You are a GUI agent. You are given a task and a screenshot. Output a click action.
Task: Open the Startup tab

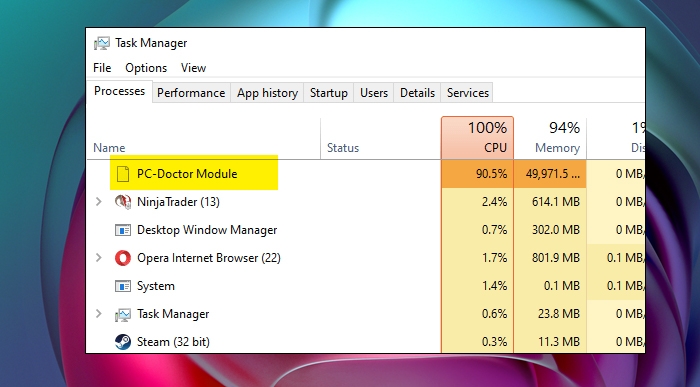coord(329,93)
